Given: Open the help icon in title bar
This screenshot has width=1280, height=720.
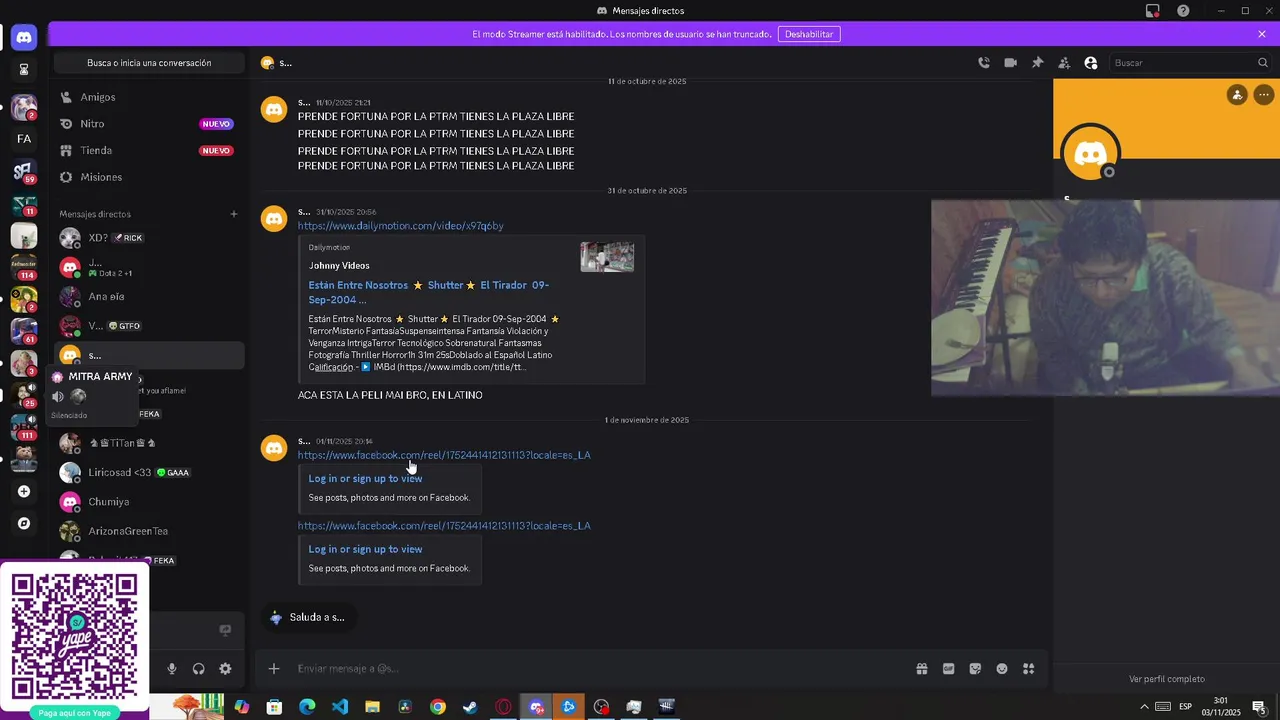Looking at the screenshot, I should coord(1184,11).
